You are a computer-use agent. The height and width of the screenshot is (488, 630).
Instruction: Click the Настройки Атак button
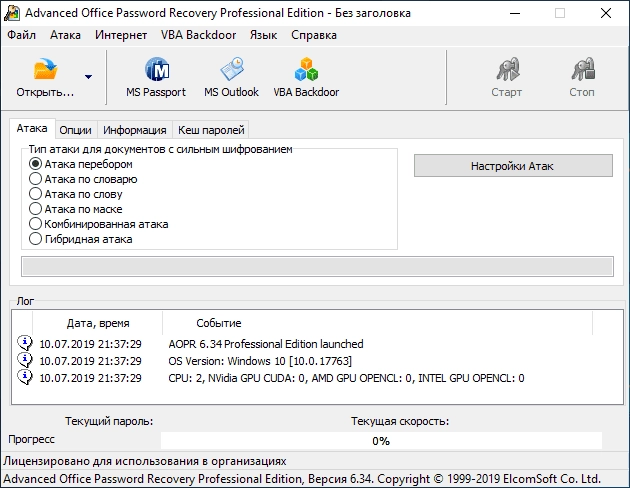click(513, 165)
